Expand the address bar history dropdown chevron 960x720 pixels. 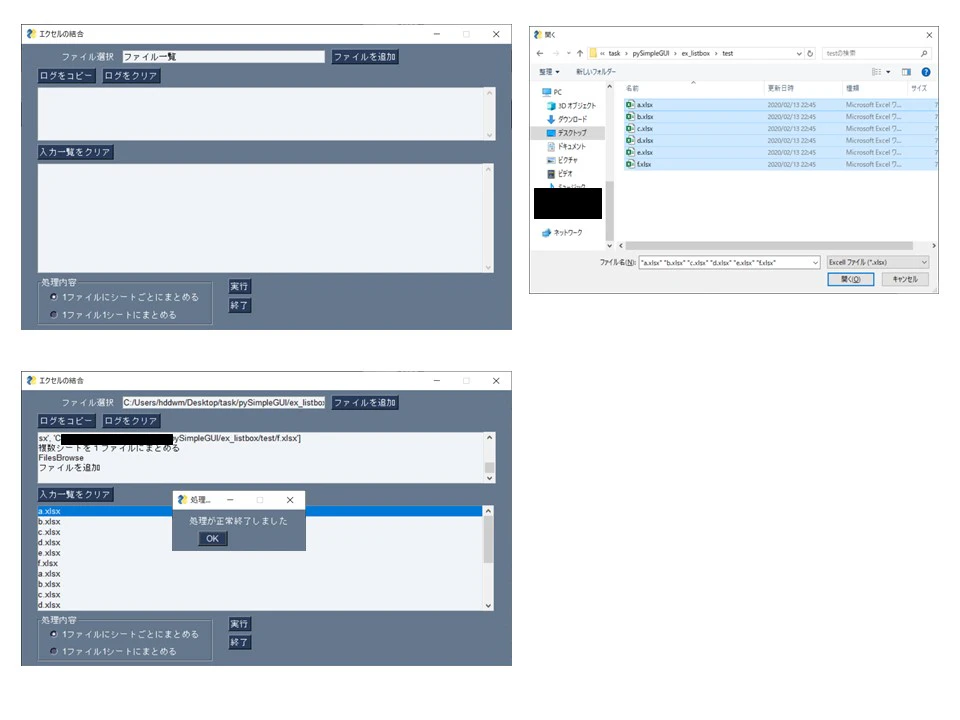[x=799, y=53]
